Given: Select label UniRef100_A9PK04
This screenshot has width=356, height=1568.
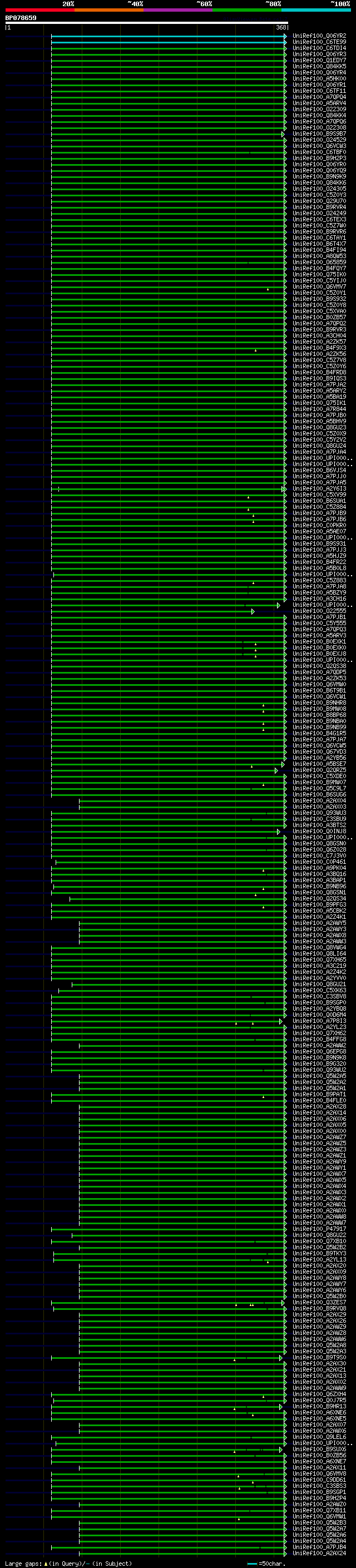Looking at the screenshot, I should click(x=319, y=868).
